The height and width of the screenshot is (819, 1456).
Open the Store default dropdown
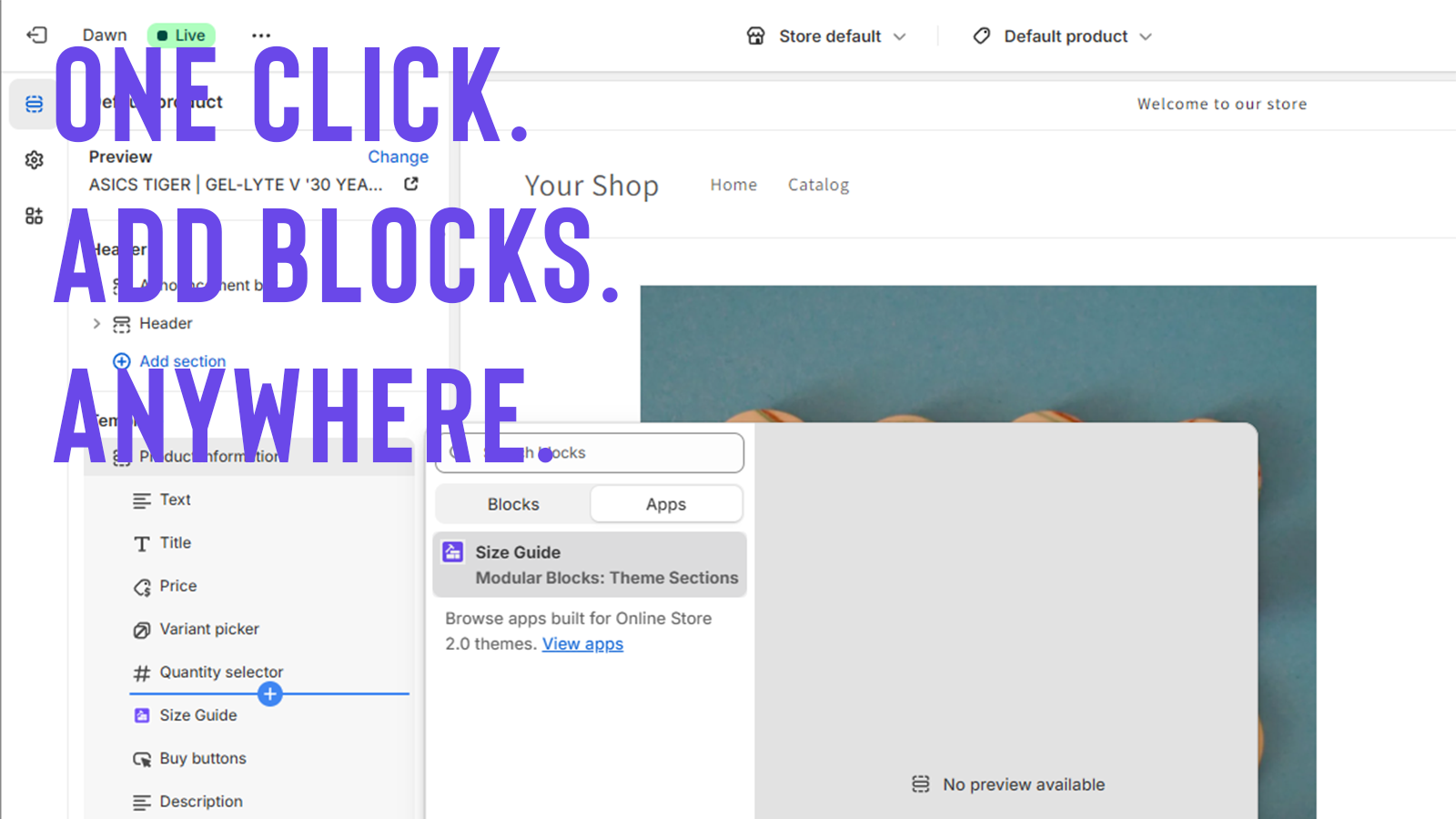click(824, 35)
